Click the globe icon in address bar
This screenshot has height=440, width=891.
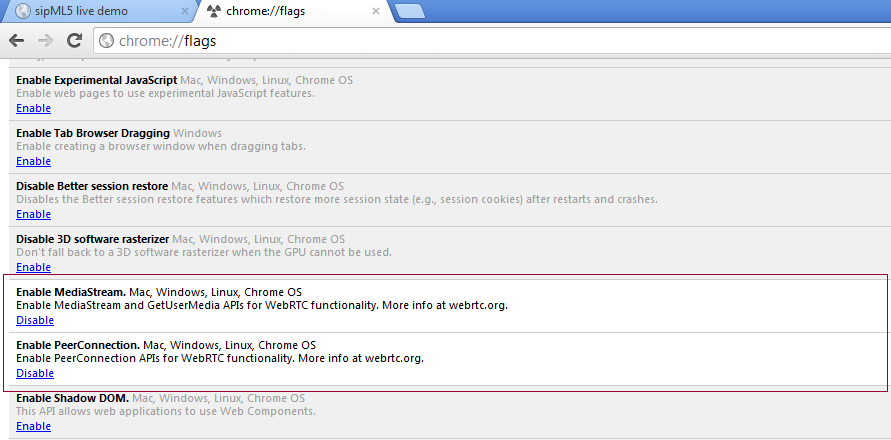point(107,41)
